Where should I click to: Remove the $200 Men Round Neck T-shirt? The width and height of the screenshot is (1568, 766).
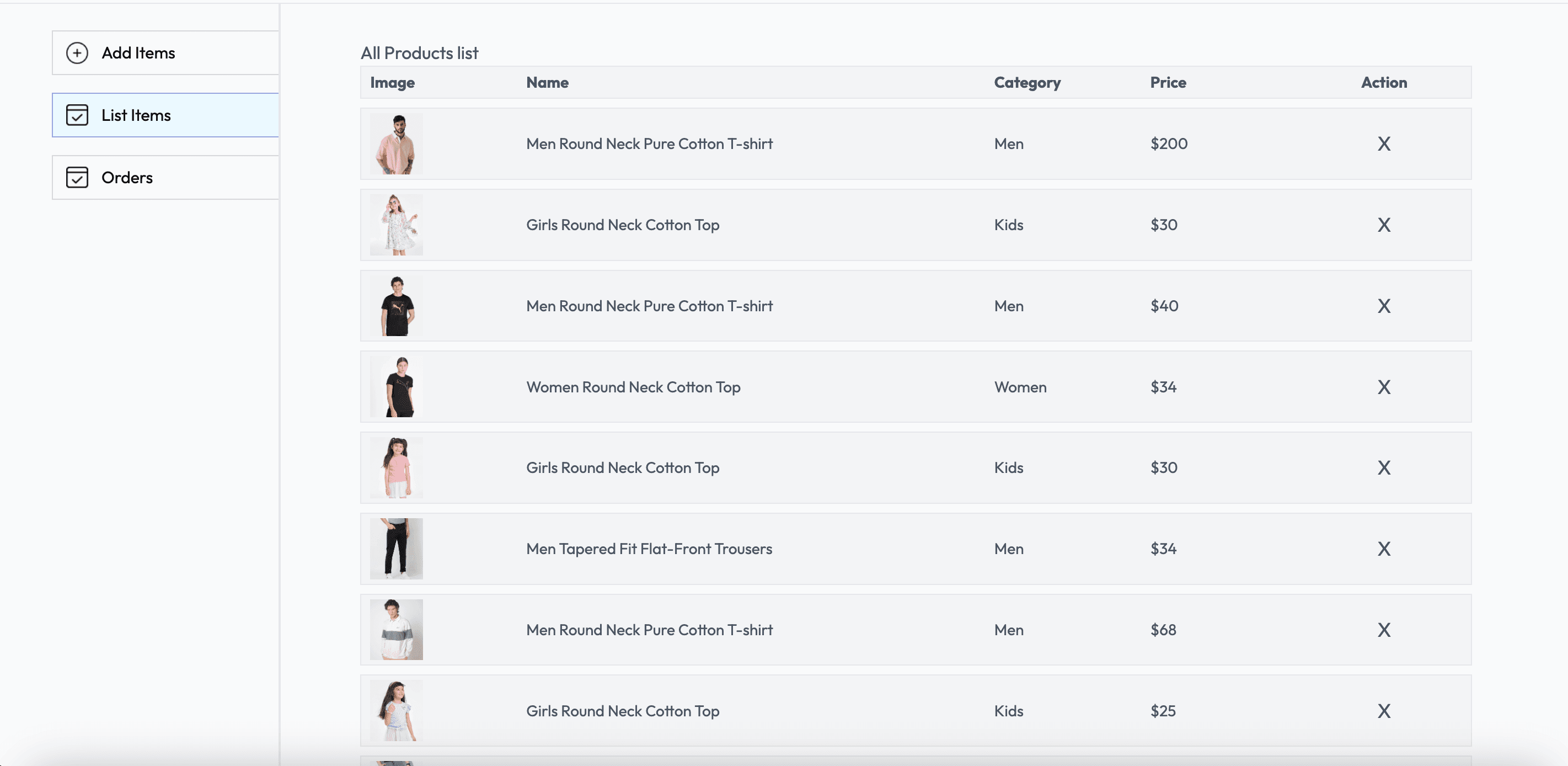click(1384, 143)
